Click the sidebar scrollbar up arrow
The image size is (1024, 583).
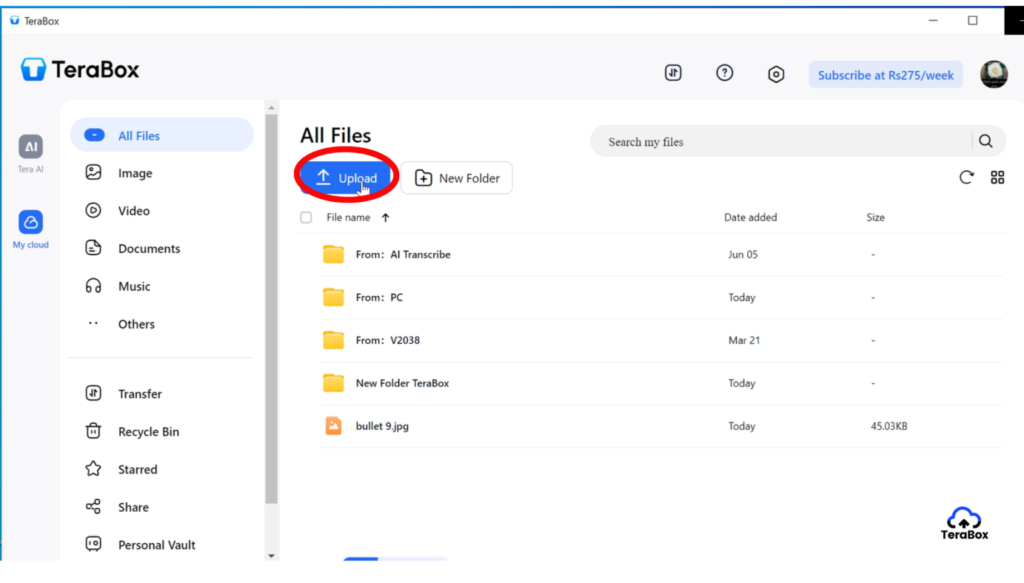(x=271, y=108)
